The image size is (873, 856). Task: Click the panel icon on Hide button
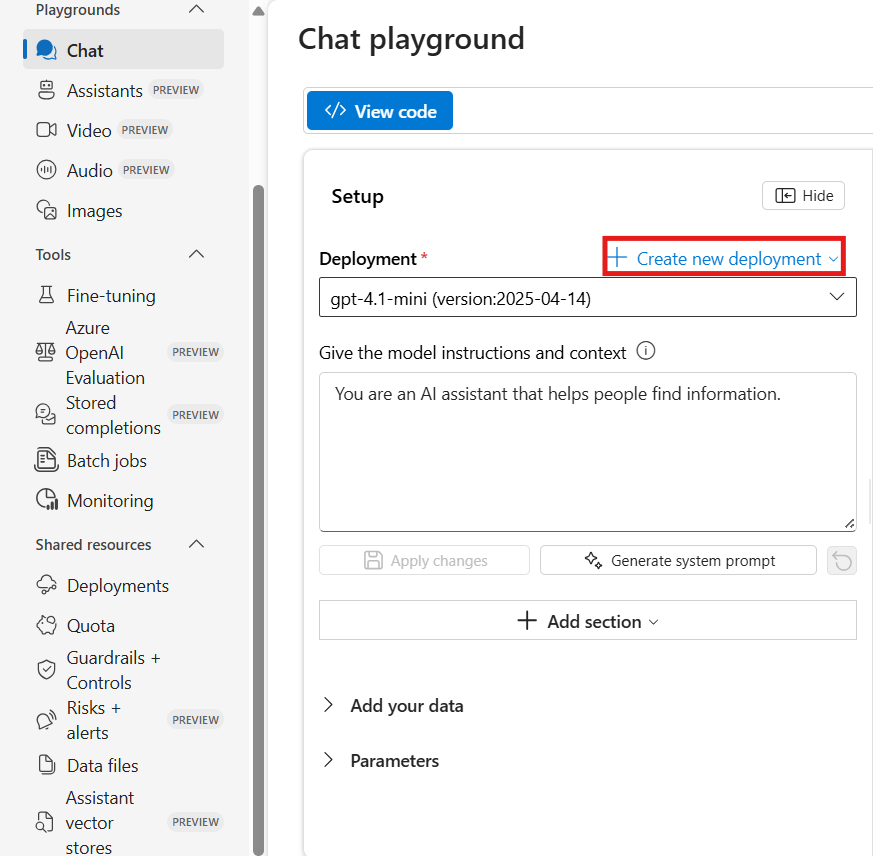(x=785, y=195)
